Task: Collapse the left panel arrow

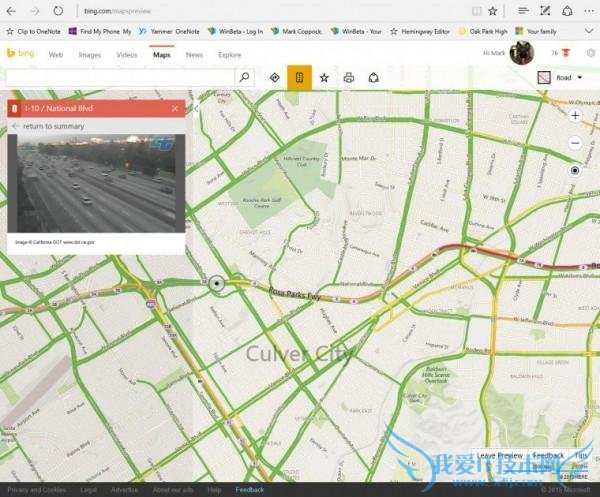Action: tap(196, 109)
